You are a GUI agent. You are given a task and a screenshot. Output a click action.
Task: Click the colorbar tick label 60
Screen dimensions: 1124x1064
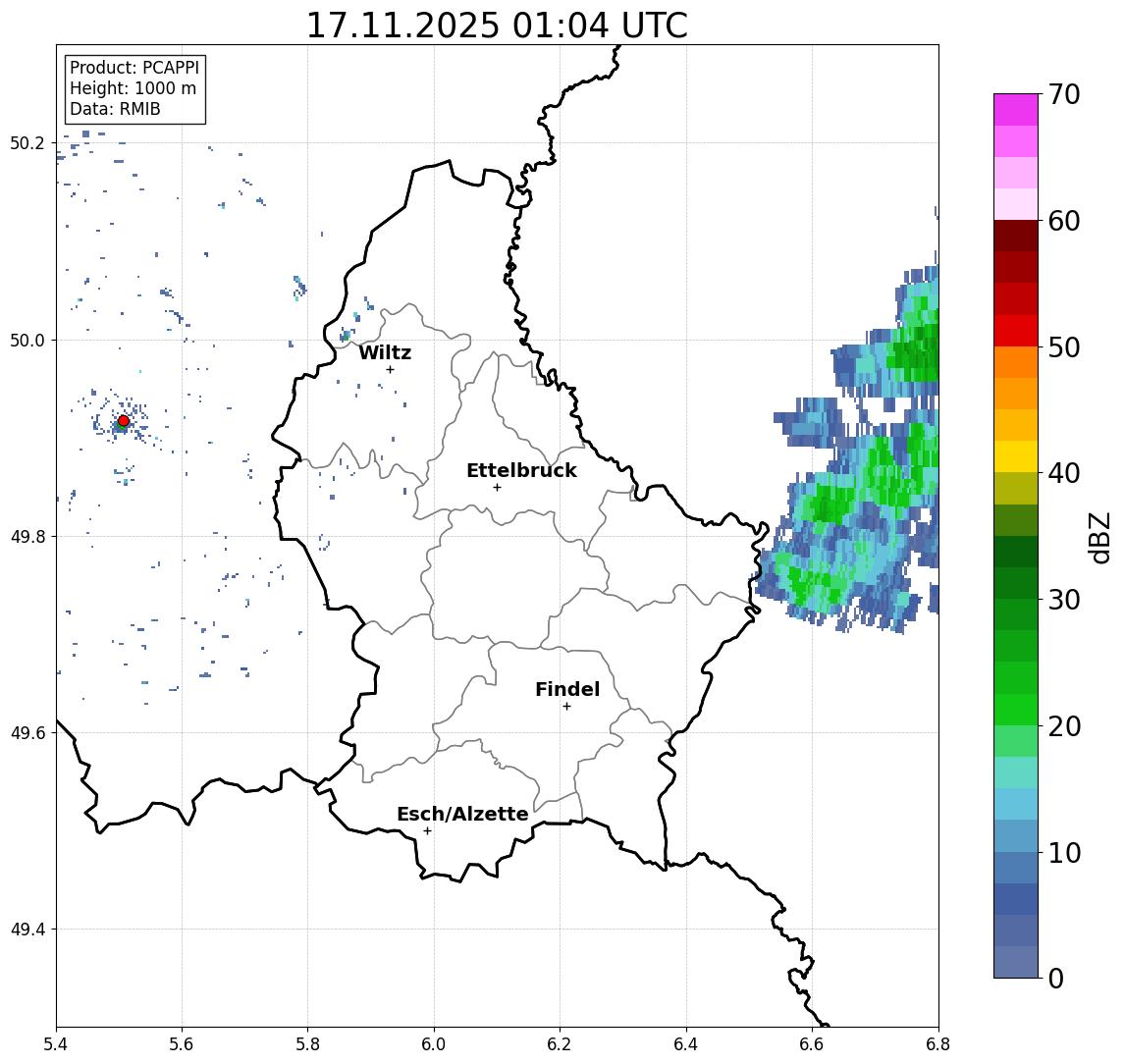1064,221
